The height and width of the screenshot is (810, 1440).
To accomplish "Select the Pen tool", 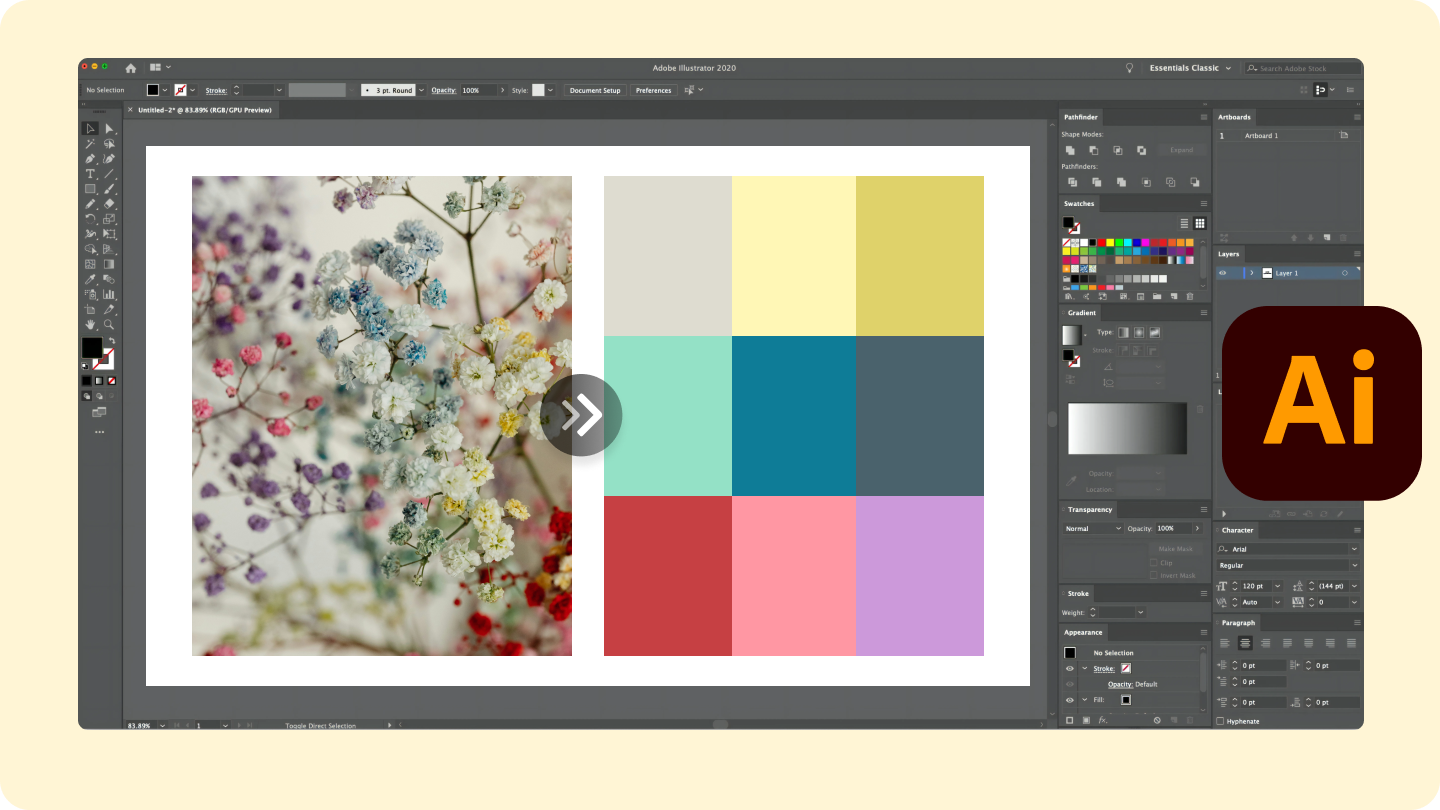I will (90, 159).
